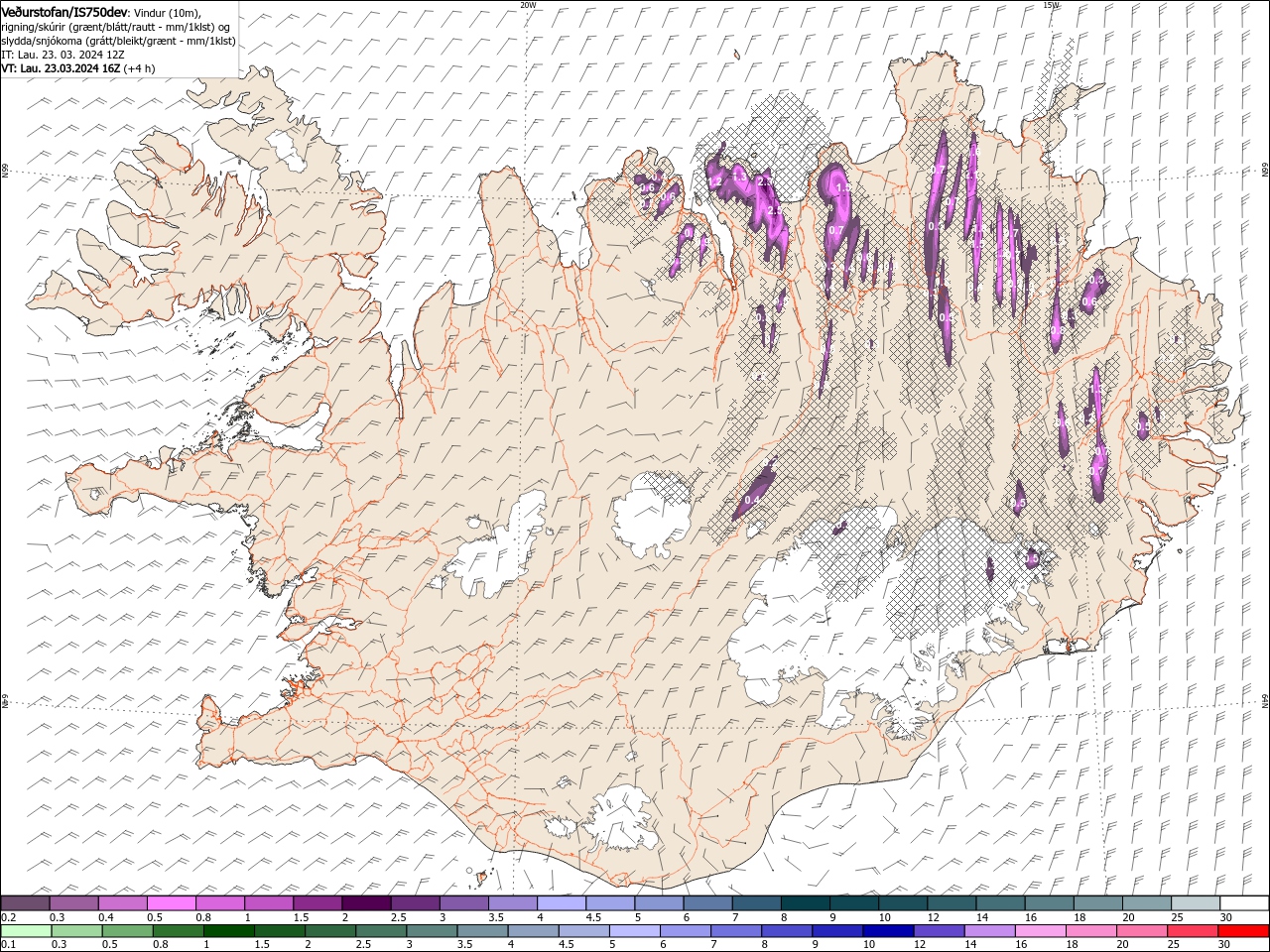Choose the 1.5 swatch in the upper snow scale
Viewport: 1270px width, 952px height.
[317, 903]
